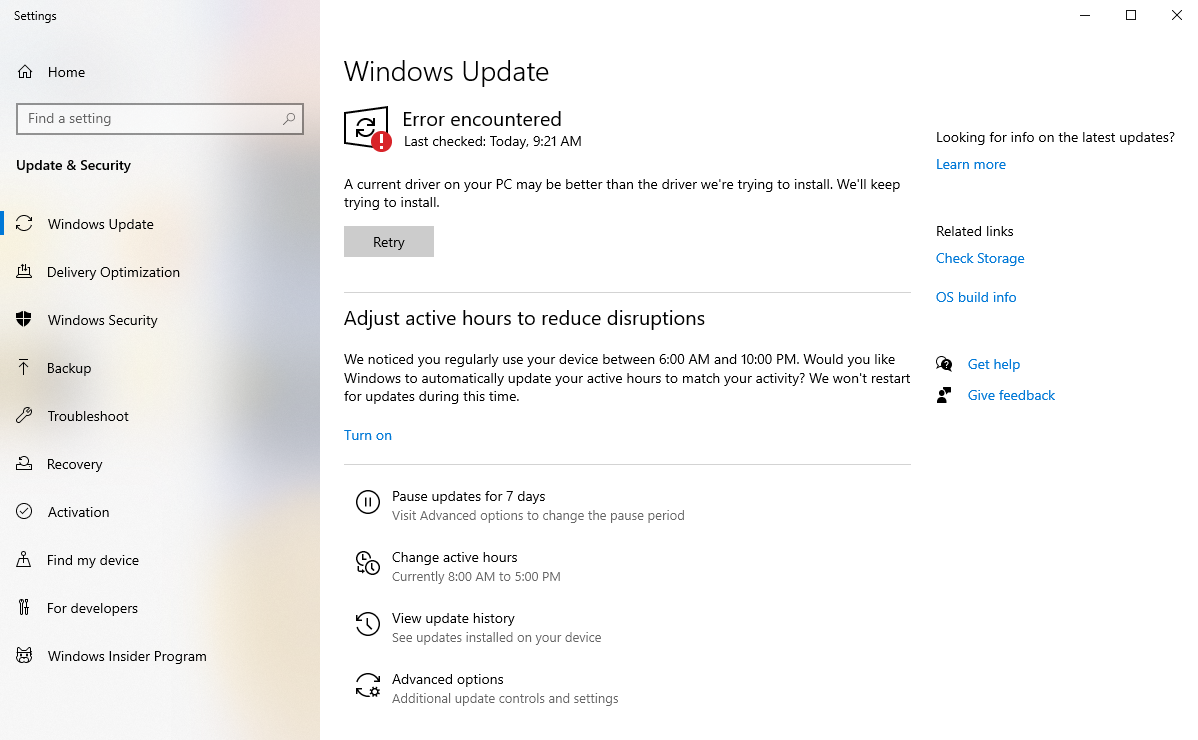
Task: Click the Recovery icon in the sidebar
Action: 24,464
